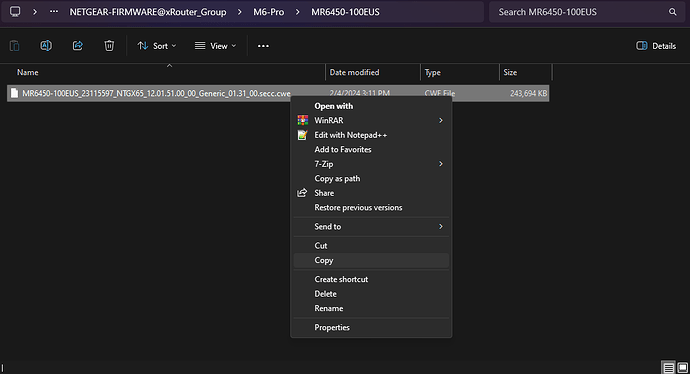Switch to large thumbnails view icon
Viewport: 690px width, 374px height.
click(x=683, y=367)
